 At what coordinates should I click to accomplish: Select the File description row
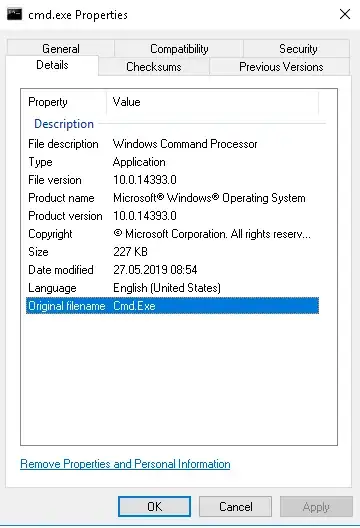pos(172,144)
